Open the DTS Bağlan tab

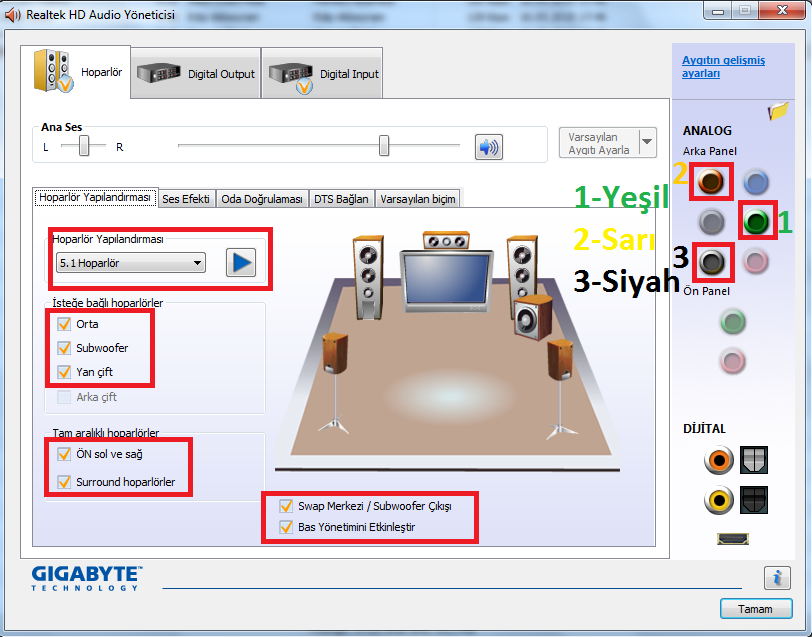click(x=341, y=199)
